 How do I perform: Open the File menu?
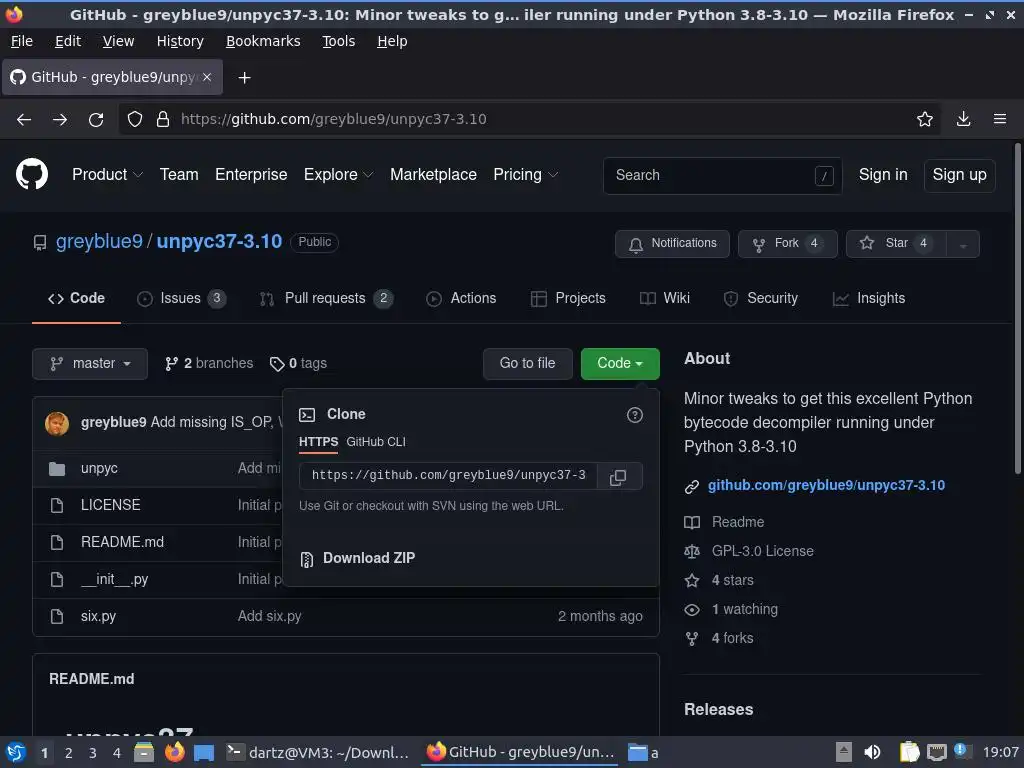(x=22, y=41)
